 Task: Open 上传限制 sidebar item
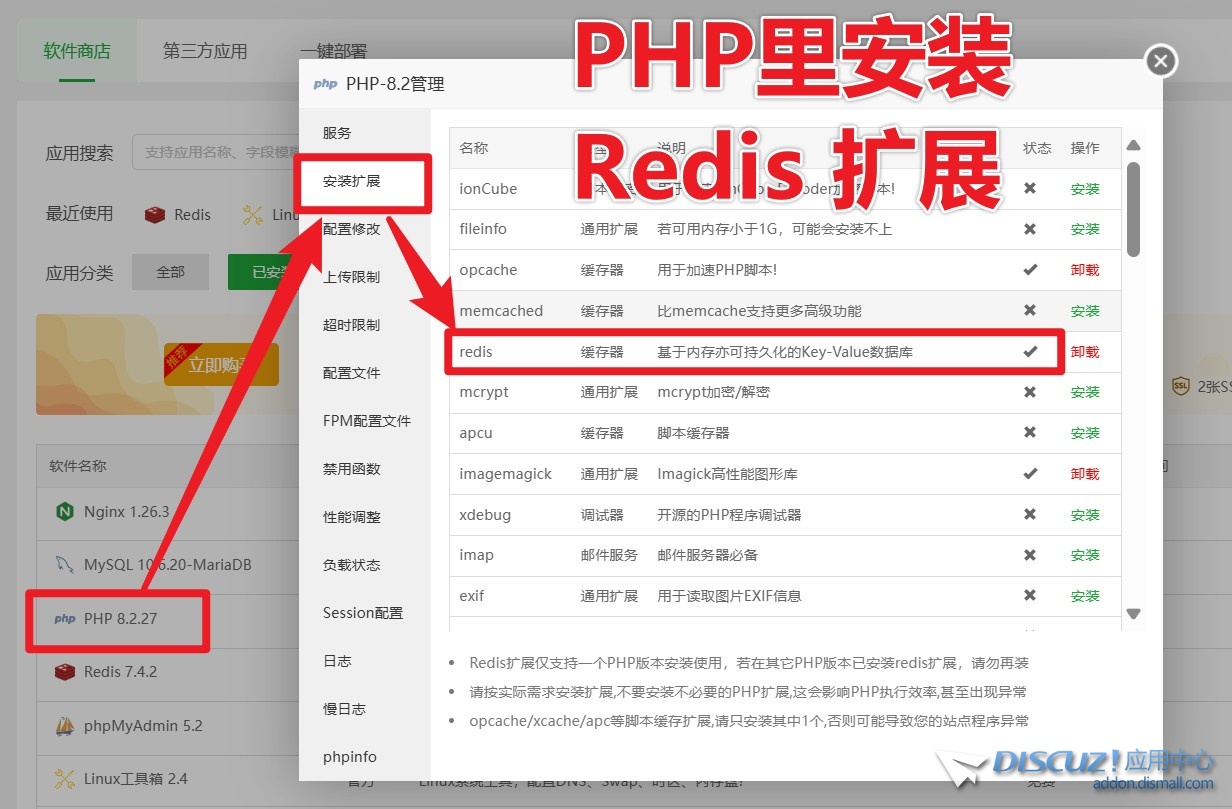coord(351,277)
